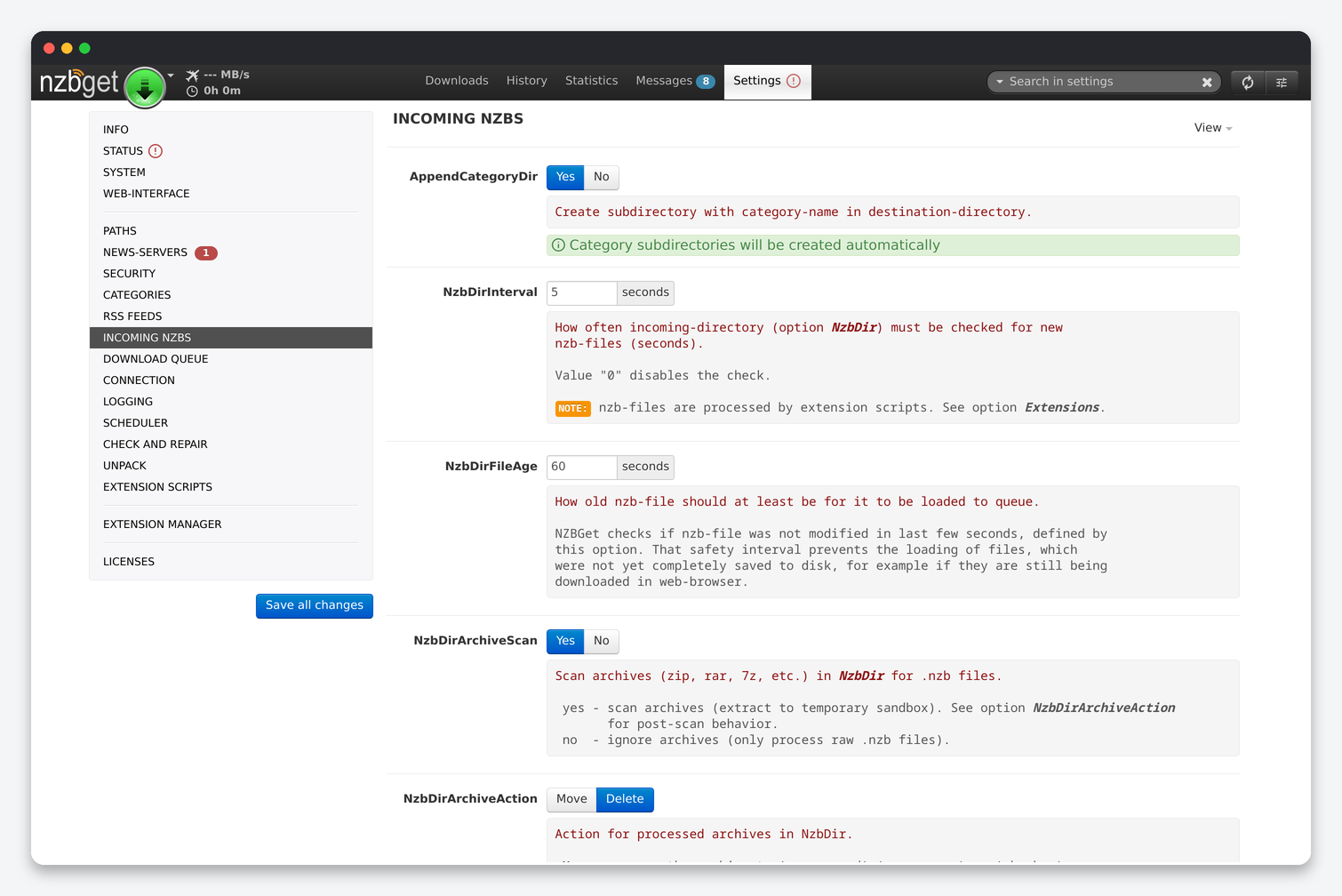1342x896 pixels.
Task: Click the refresh icon in the top bar
Action: [x=1248, y=82]
